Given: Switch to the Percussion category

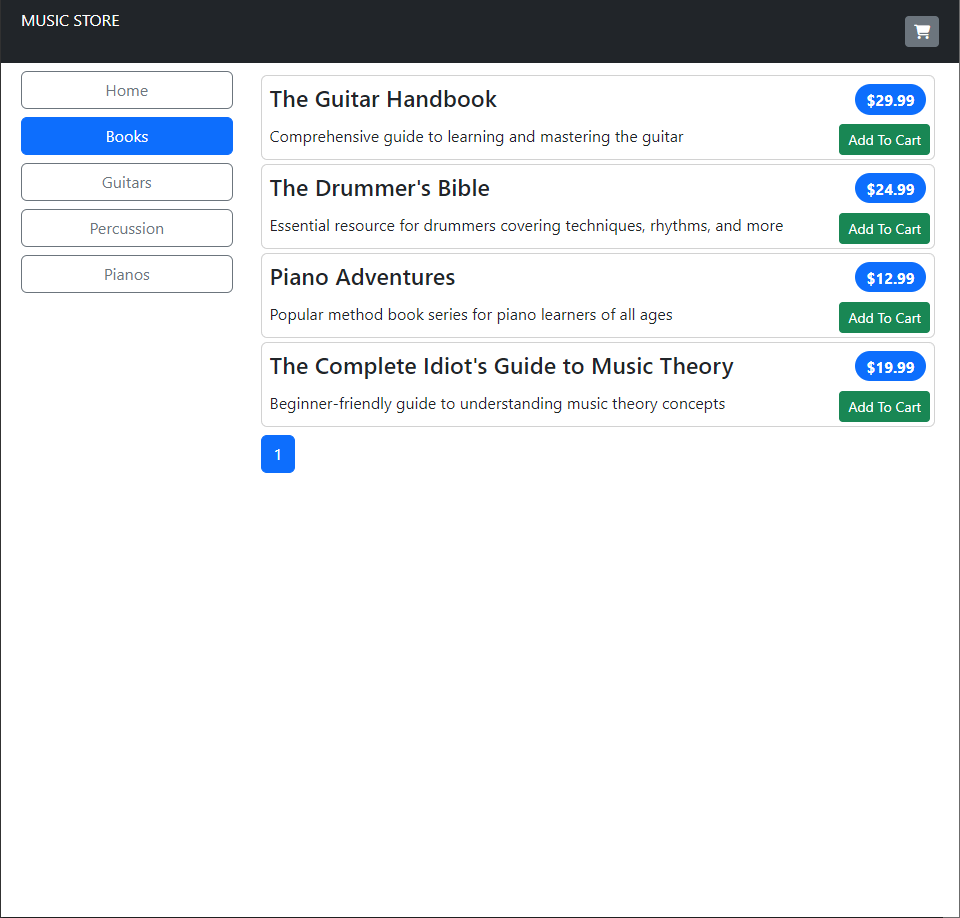Looking at the screenshot, I should (x=127, y=228).
